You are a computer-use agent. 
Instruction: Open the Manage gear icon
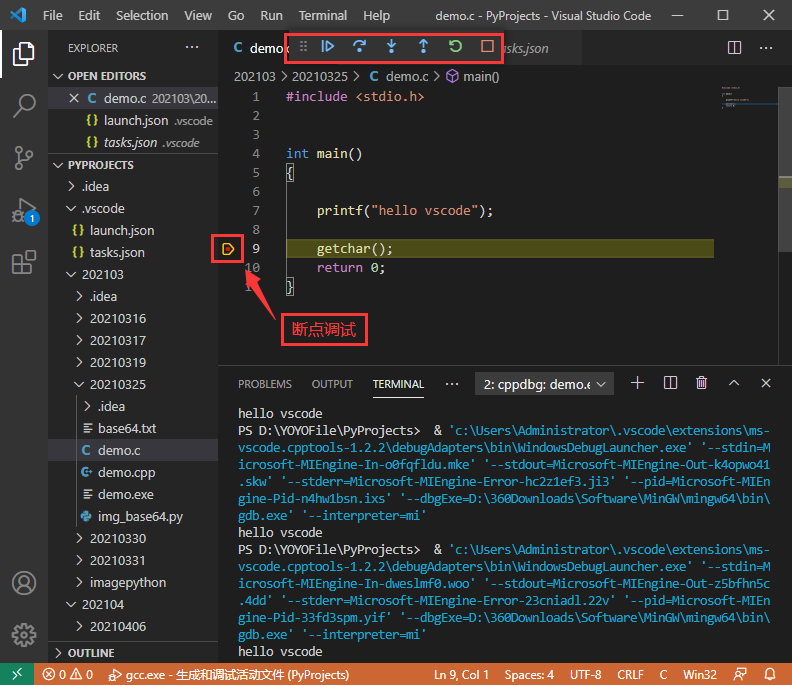point(24,635)
